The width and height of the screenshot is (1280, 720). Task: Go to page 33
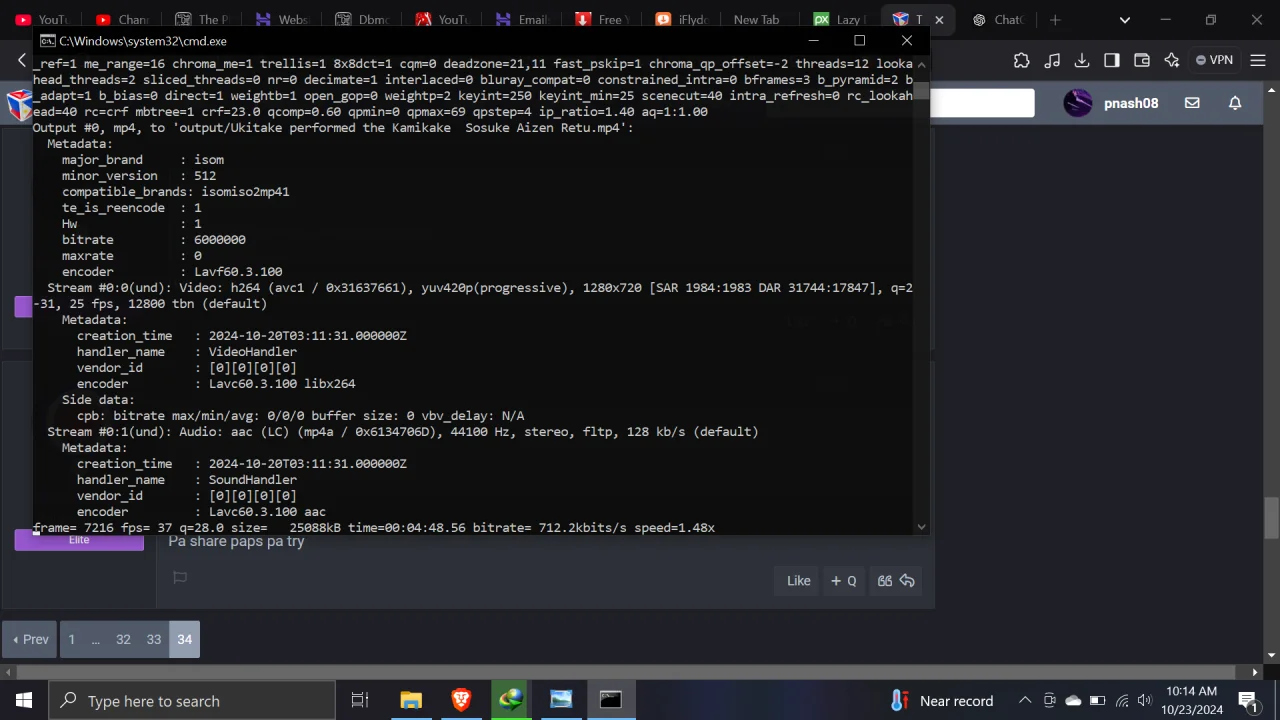pyautogui.click(x=153, y=639)
